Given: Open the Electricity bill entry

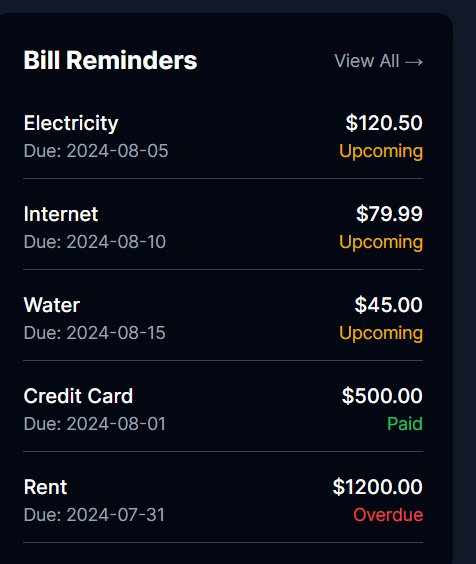Looking at the screenshot, I should point(223,137).
